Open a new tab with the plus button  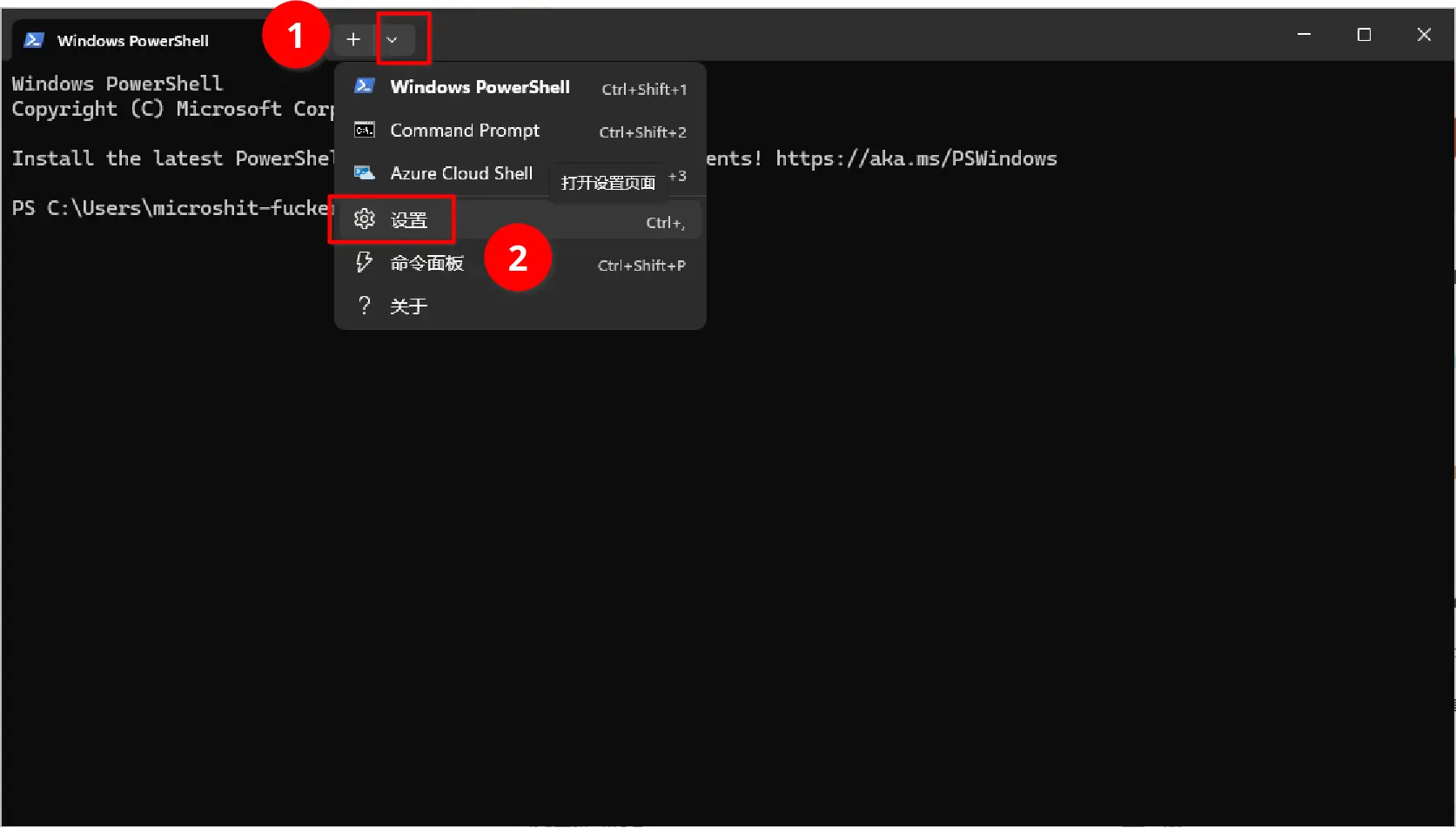tap(352, 39)
